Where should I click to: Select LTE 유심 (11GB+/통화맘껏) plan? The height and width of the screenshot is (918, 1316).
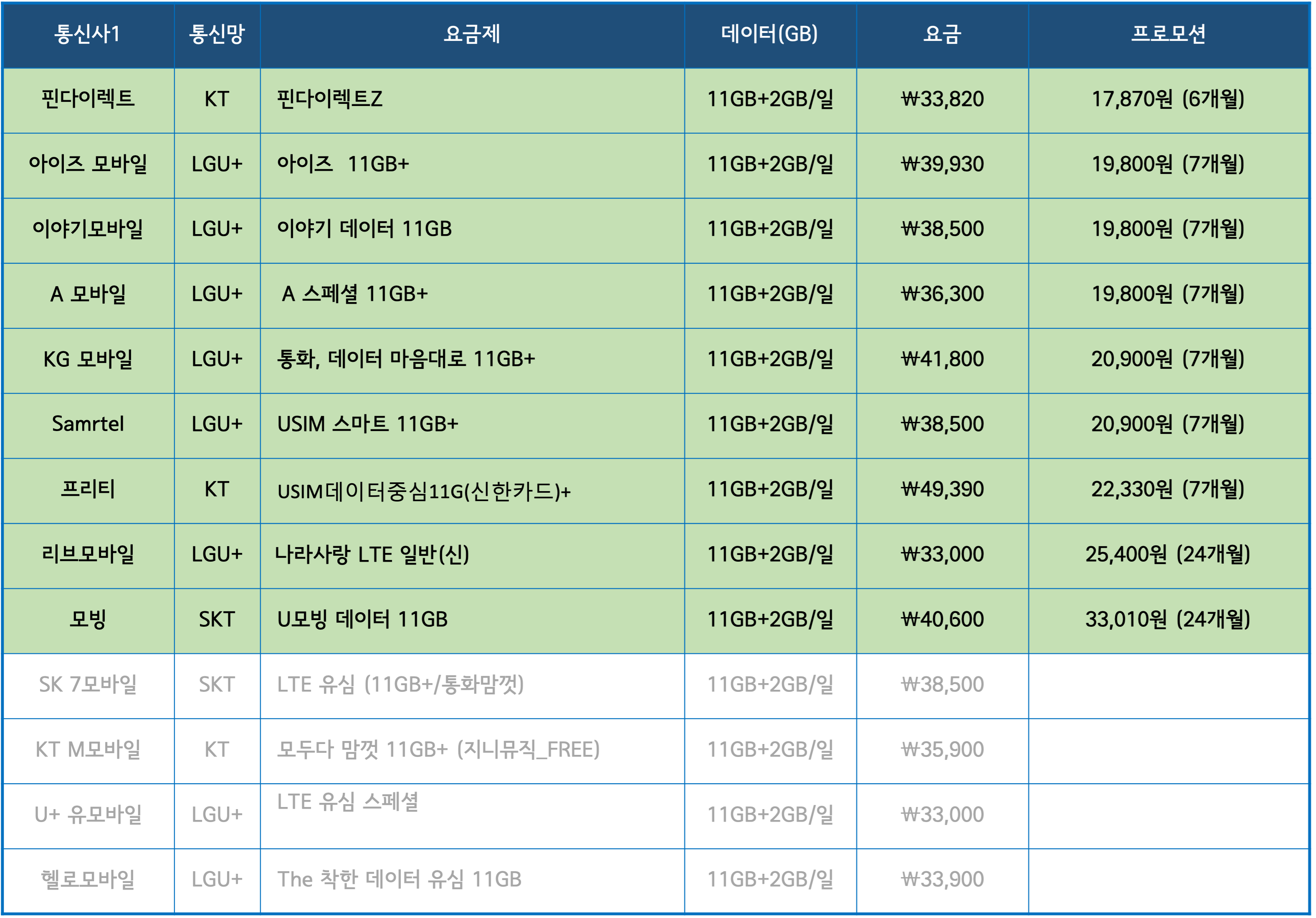(472, 686)
